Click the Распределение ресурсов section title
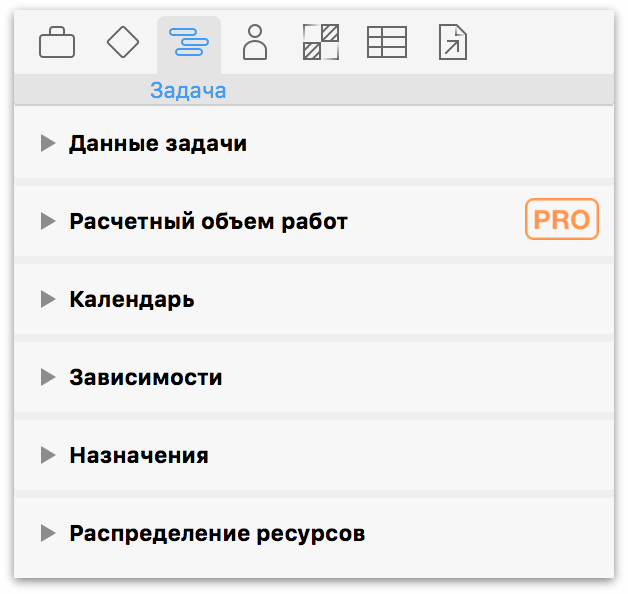Screen dimensions: 628x594 pos(217,534)
